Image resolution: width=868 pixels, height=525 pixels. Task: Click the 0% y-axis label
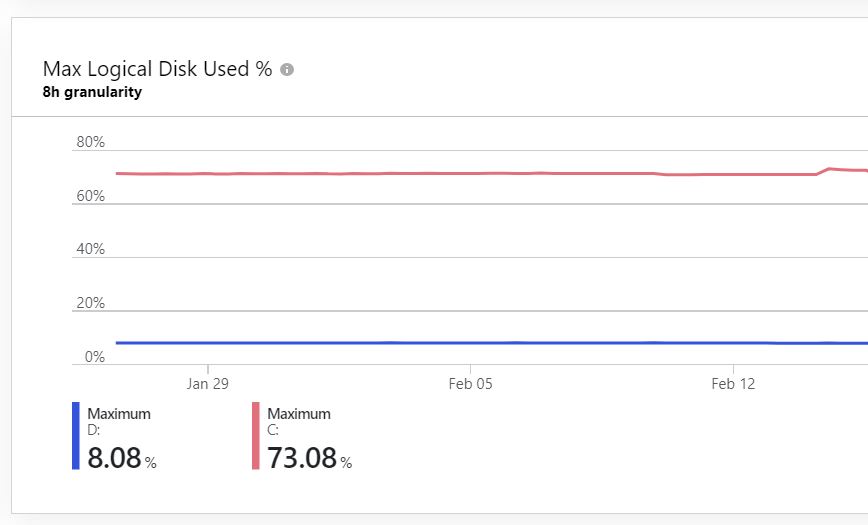(95, 357)
